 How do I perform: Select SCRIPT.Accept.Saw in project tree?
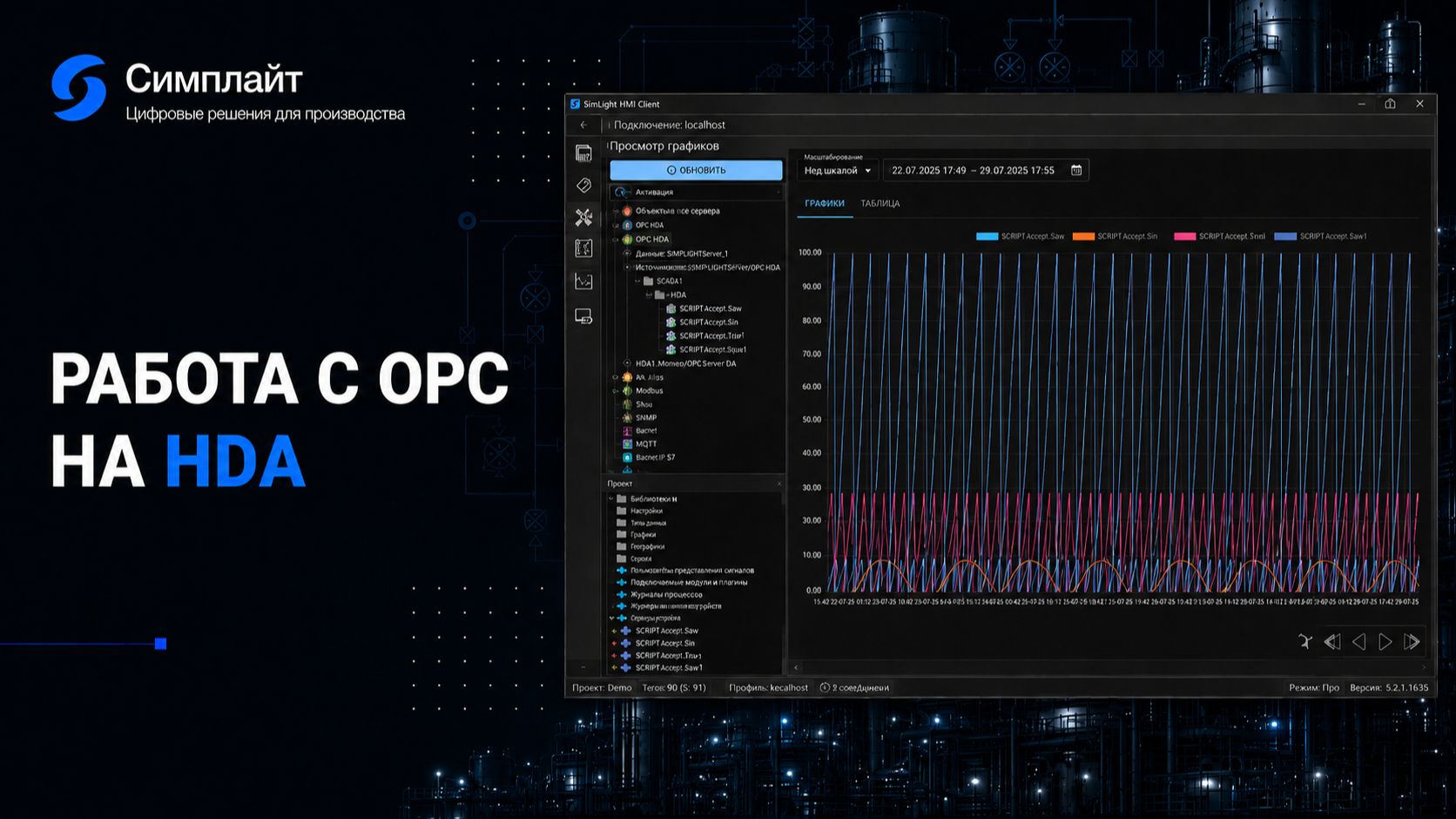pos(667,631)
